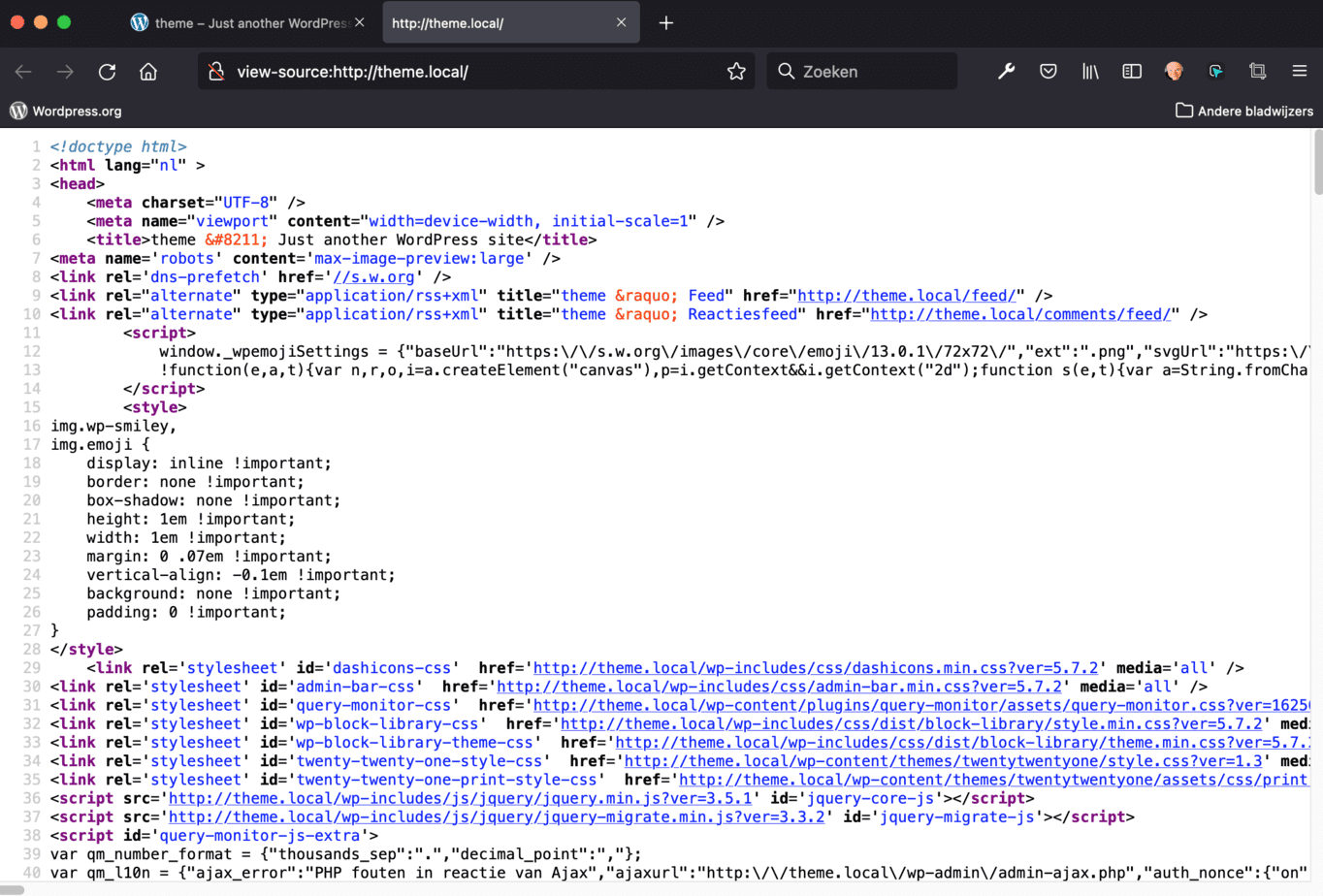Close the http://theme.local/ tab

621,22
